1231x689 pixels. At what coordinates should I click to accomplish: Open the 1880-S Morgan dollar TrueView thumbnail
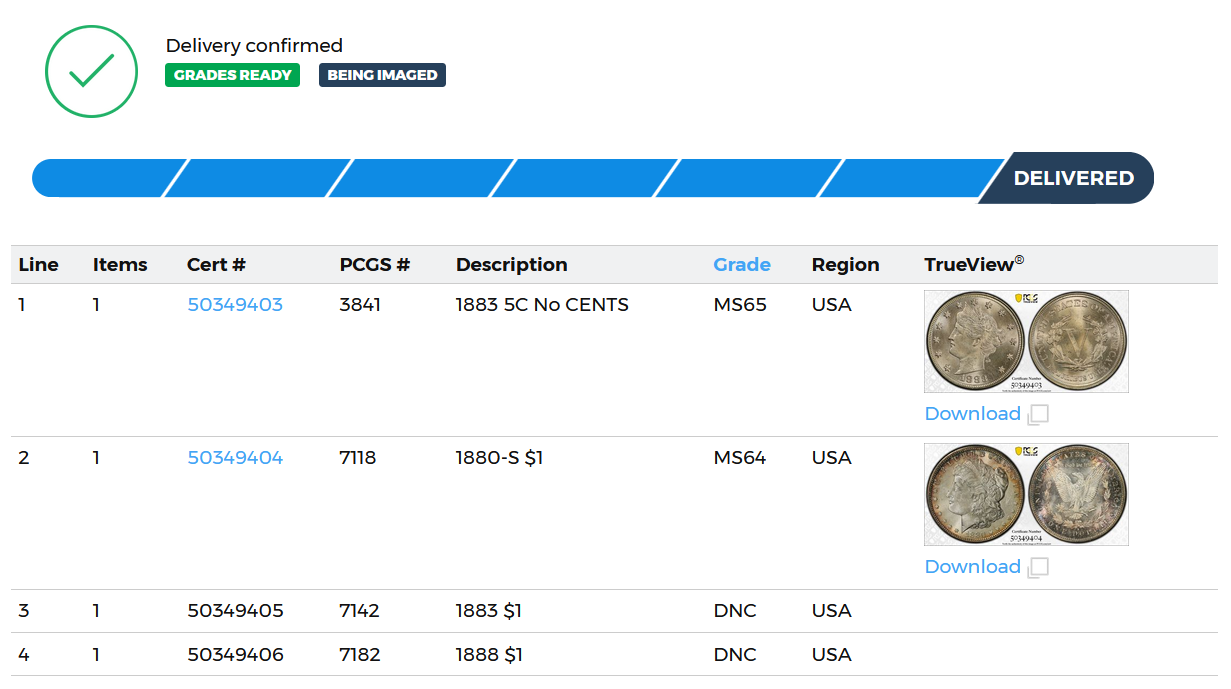1026,494
